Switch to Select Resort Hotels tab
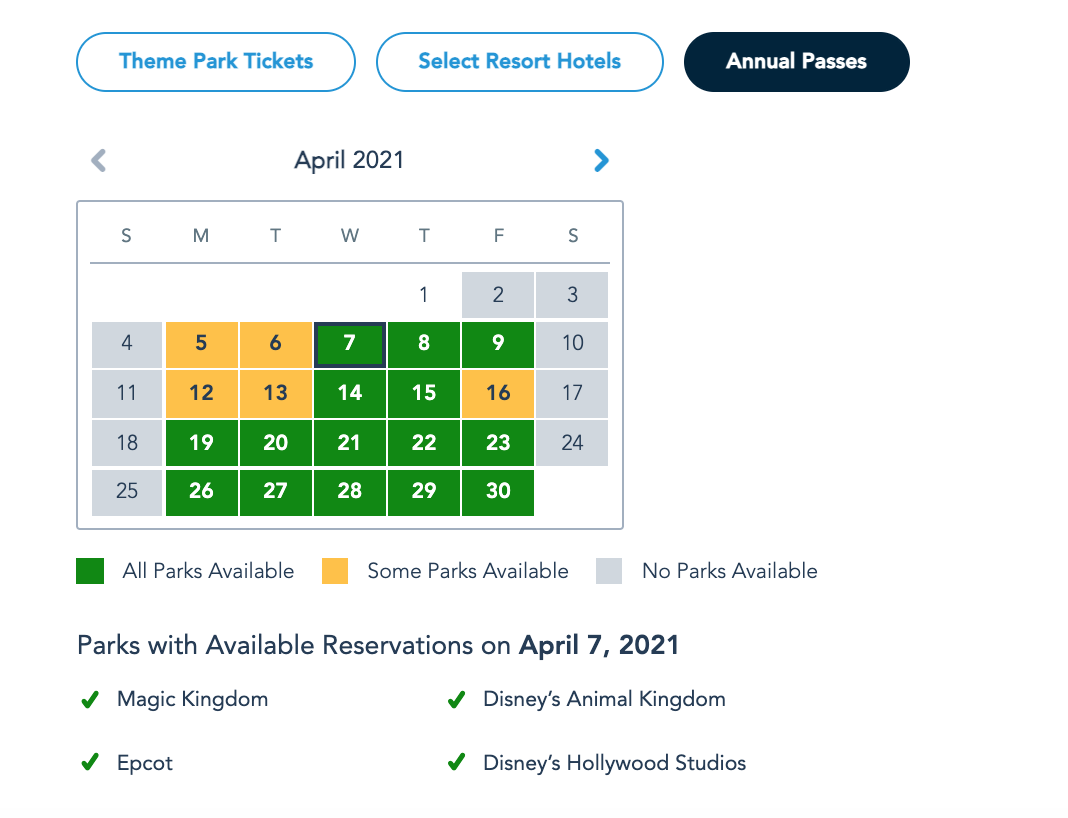The width and height of the screenshot is (1068, 818). tap(519, 61)
